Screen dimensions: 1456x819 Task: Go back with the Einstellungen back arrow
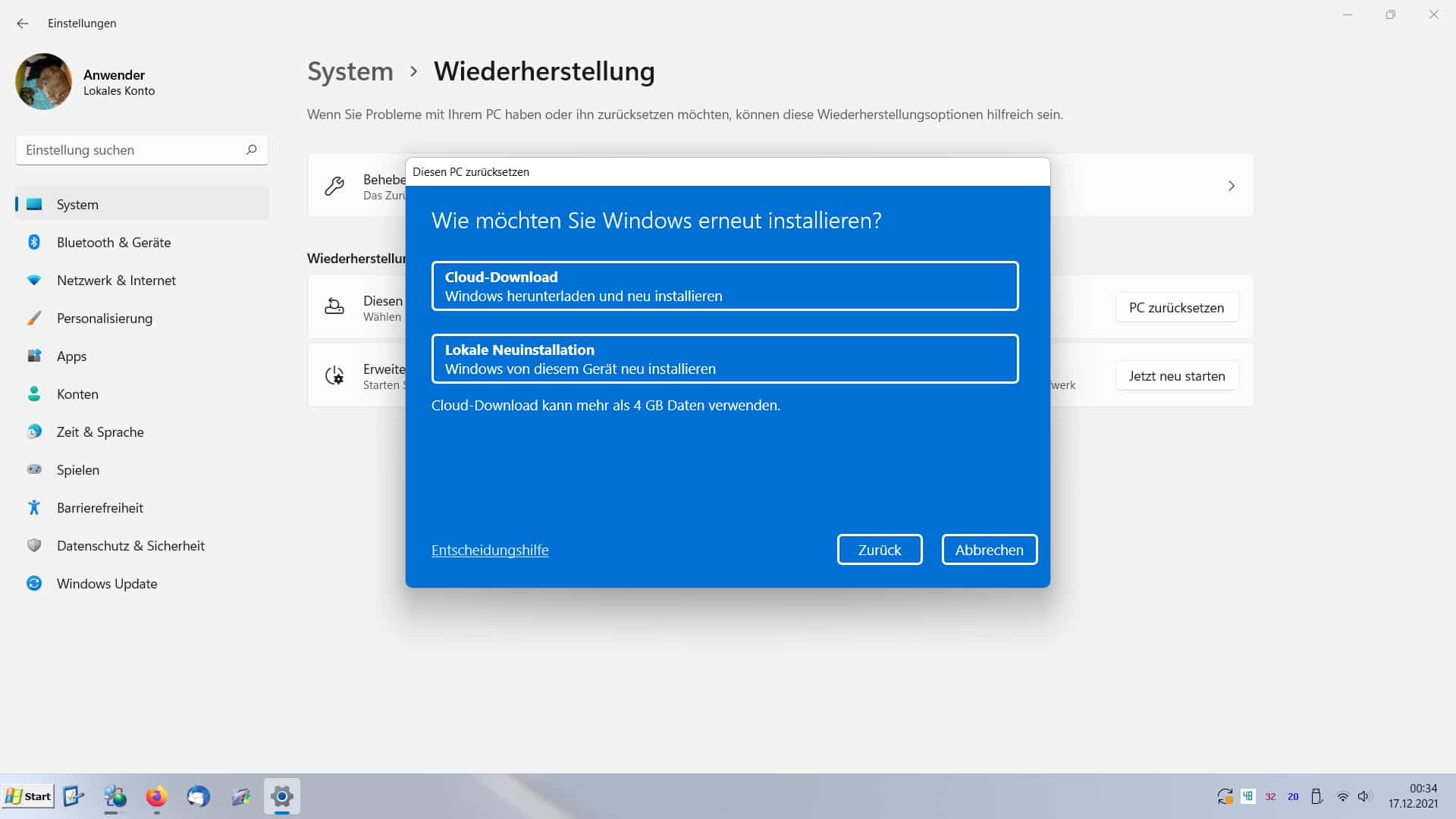point(23,24)
